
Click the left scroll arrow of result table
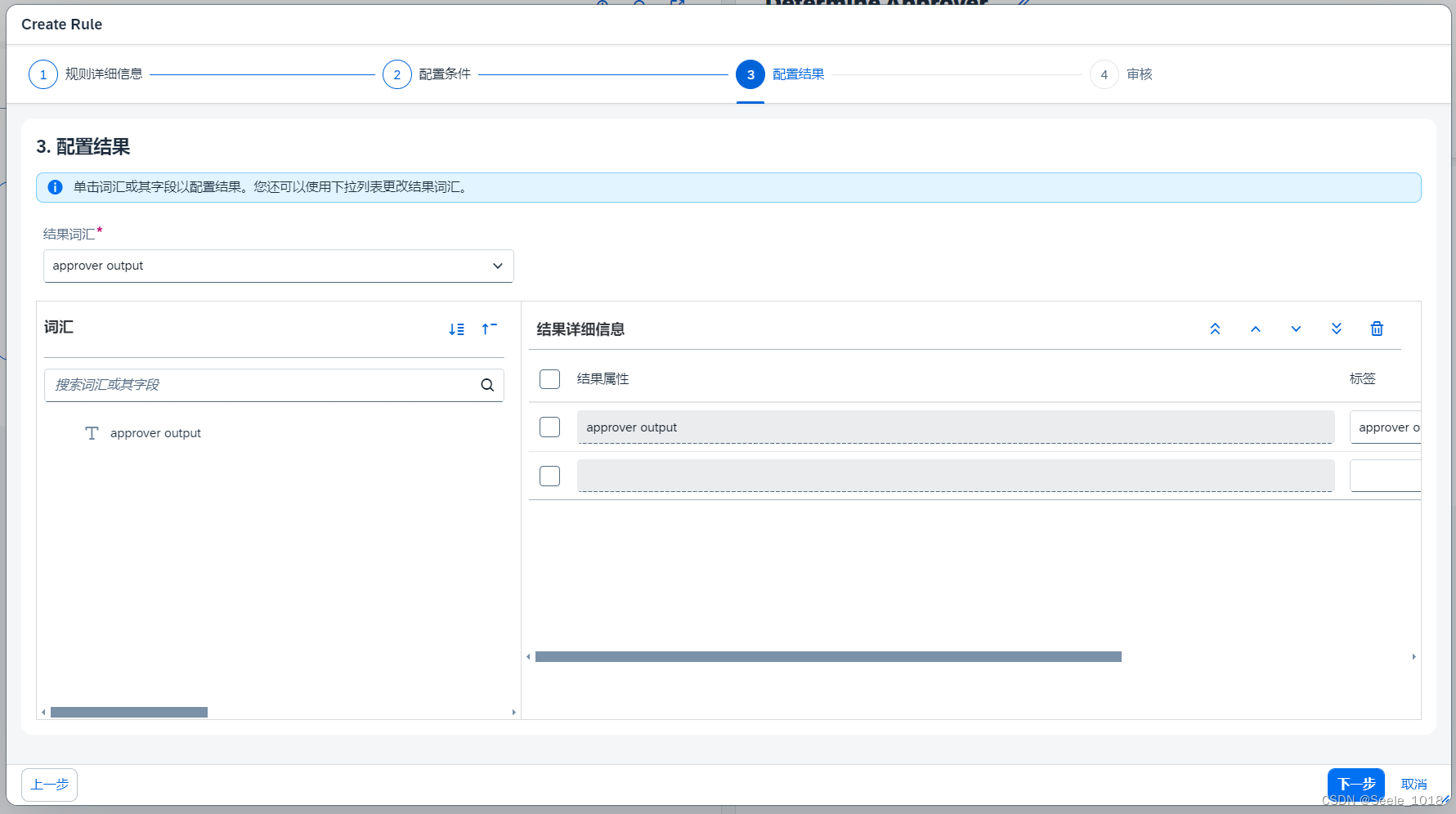pos(528,657)
